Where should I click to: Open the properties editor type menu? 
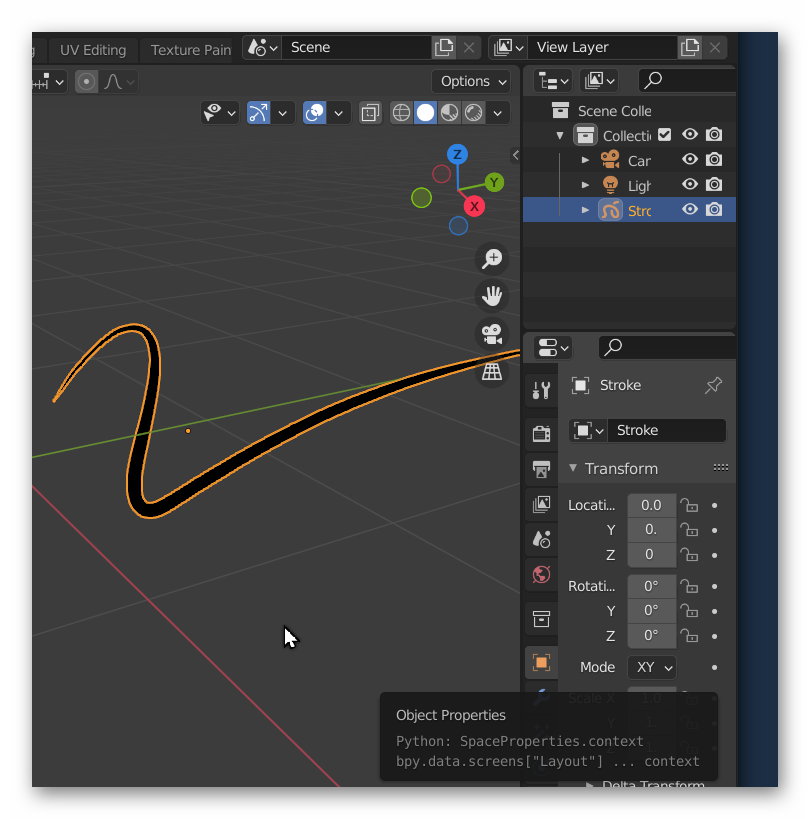pos(553,347)
